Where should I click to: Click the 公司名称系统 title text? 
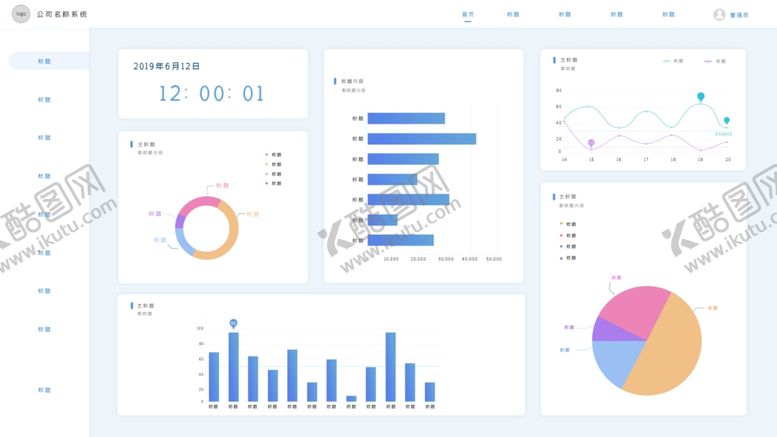[x=62, y=15]
